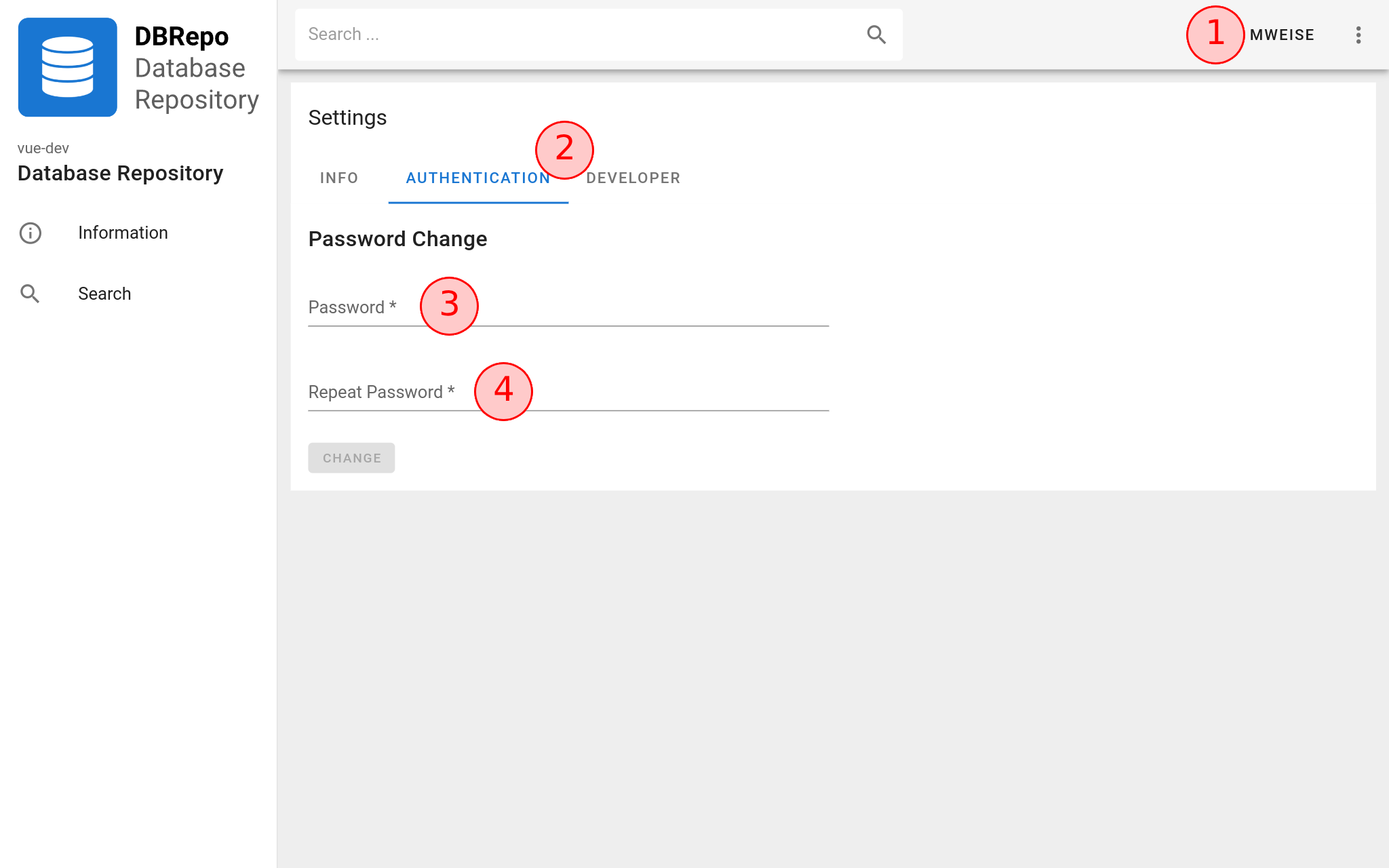Viewport: 1389px width, 868px height.
Task: Click the Password Change heading
Action: point(397,239)
